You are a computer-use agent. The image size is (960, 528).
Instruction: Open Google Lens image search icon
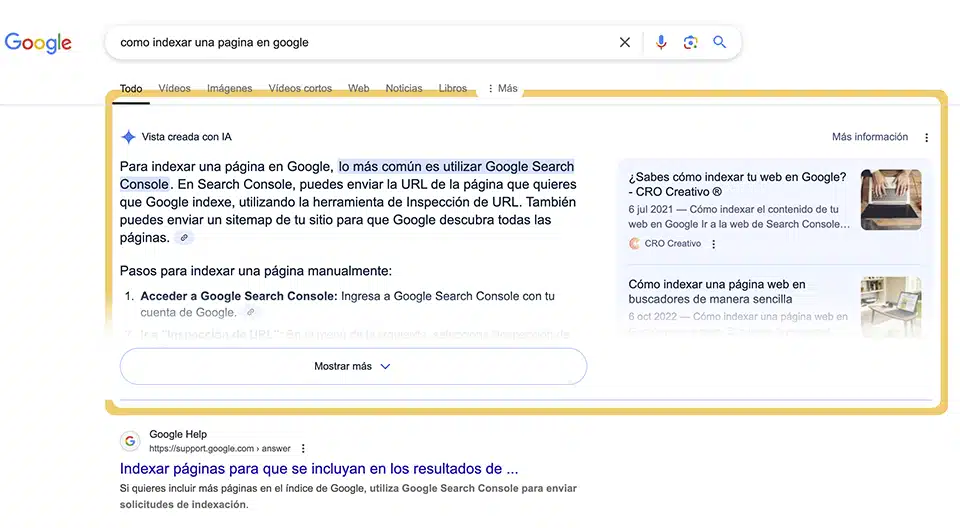pyautogui.click(x=691, y=42)
